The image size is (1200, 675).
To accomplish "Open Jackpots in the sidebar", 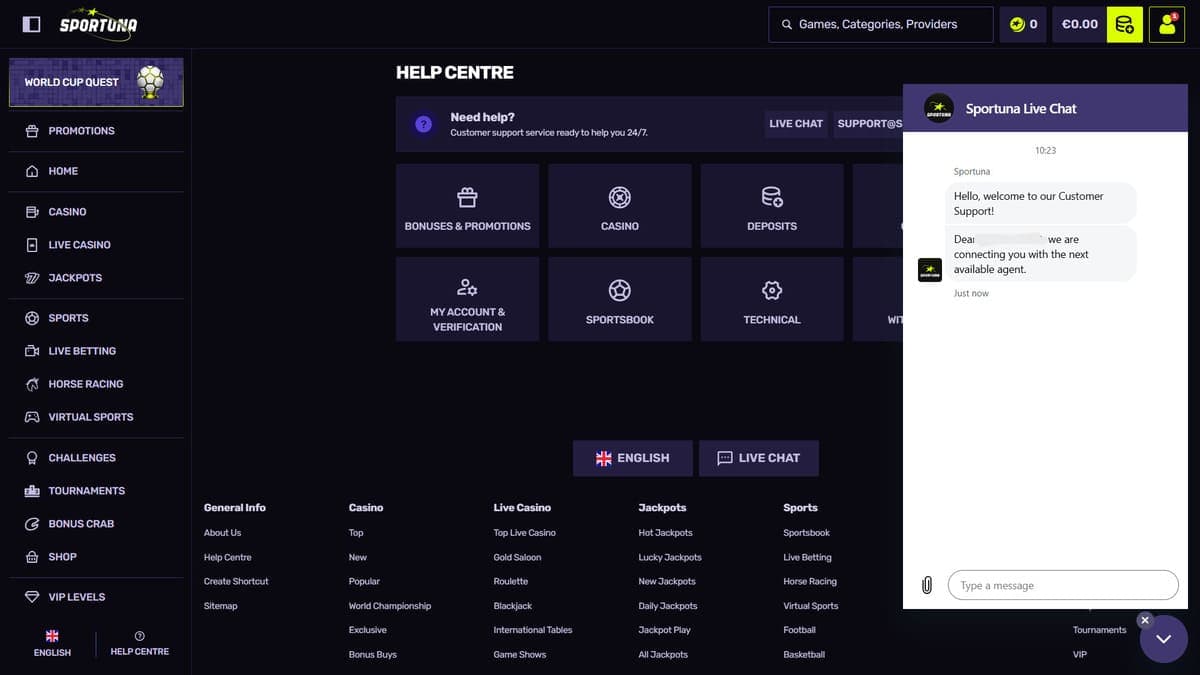I will 75,278.
